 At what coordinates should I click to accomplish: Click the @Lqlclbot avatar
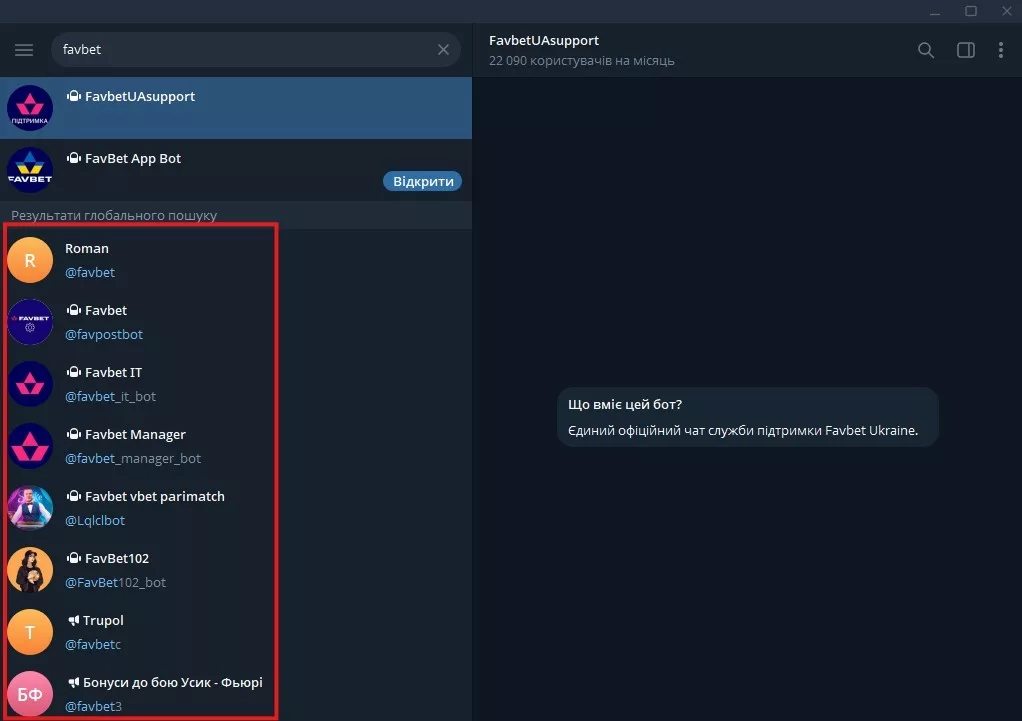(x=30, y=508)
